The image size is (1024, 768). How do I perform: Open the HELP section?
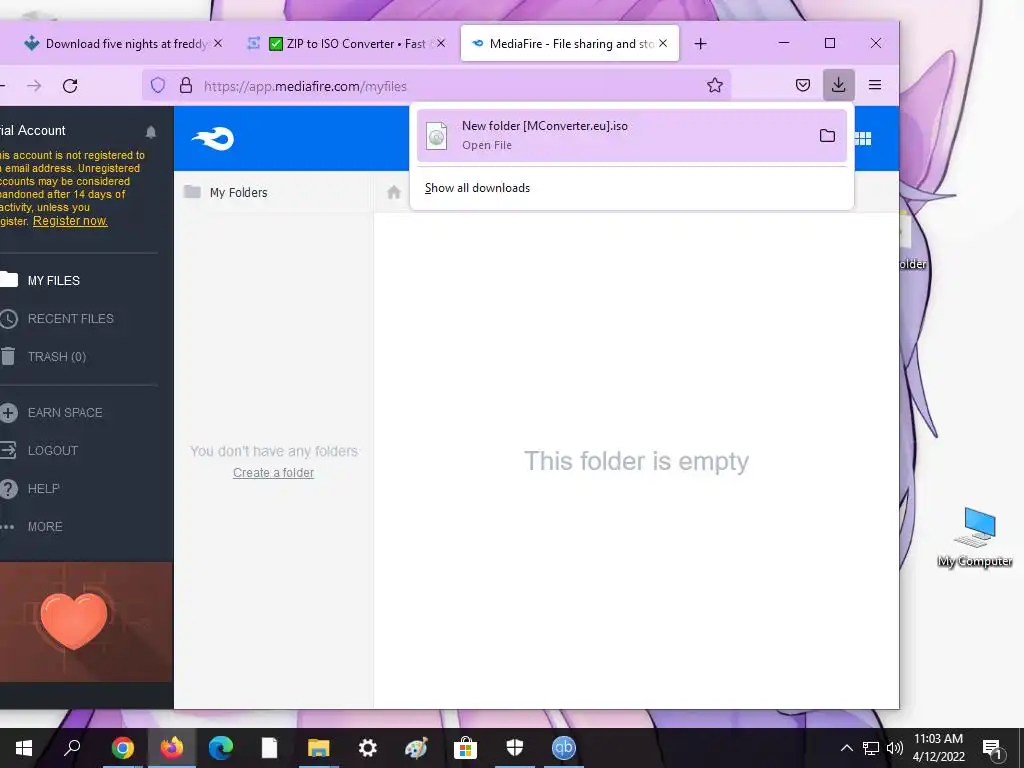43,488
